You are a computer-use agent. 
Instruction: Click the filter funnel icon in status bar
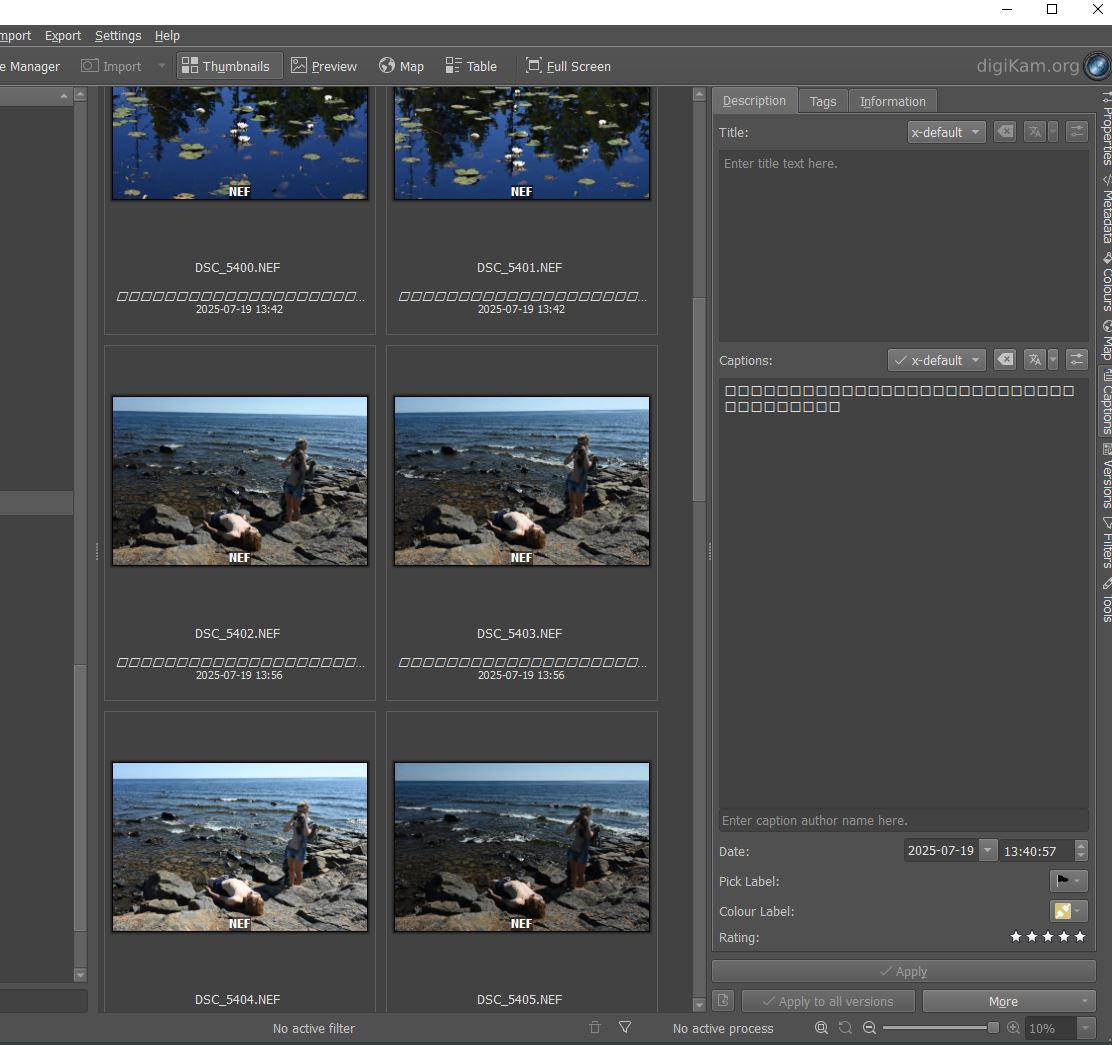pos(625,1027)
